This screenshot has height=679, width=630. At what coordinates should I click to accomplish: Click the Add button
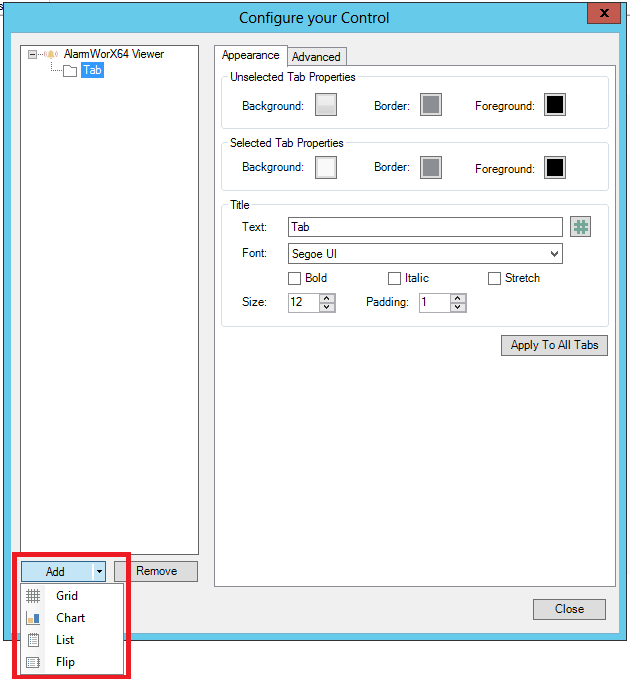tap(57, 572)
